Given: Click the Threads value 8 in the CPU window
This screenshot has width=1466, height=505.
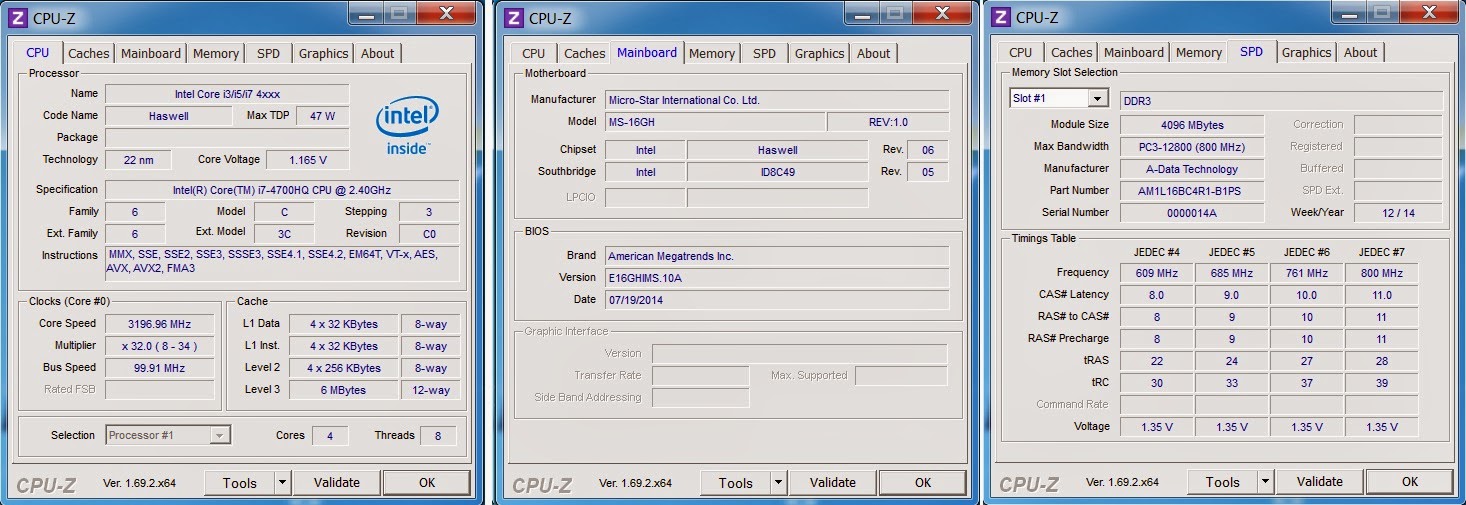Looking at the screenshot, I should pyautogui.click(x=438, y=435).
